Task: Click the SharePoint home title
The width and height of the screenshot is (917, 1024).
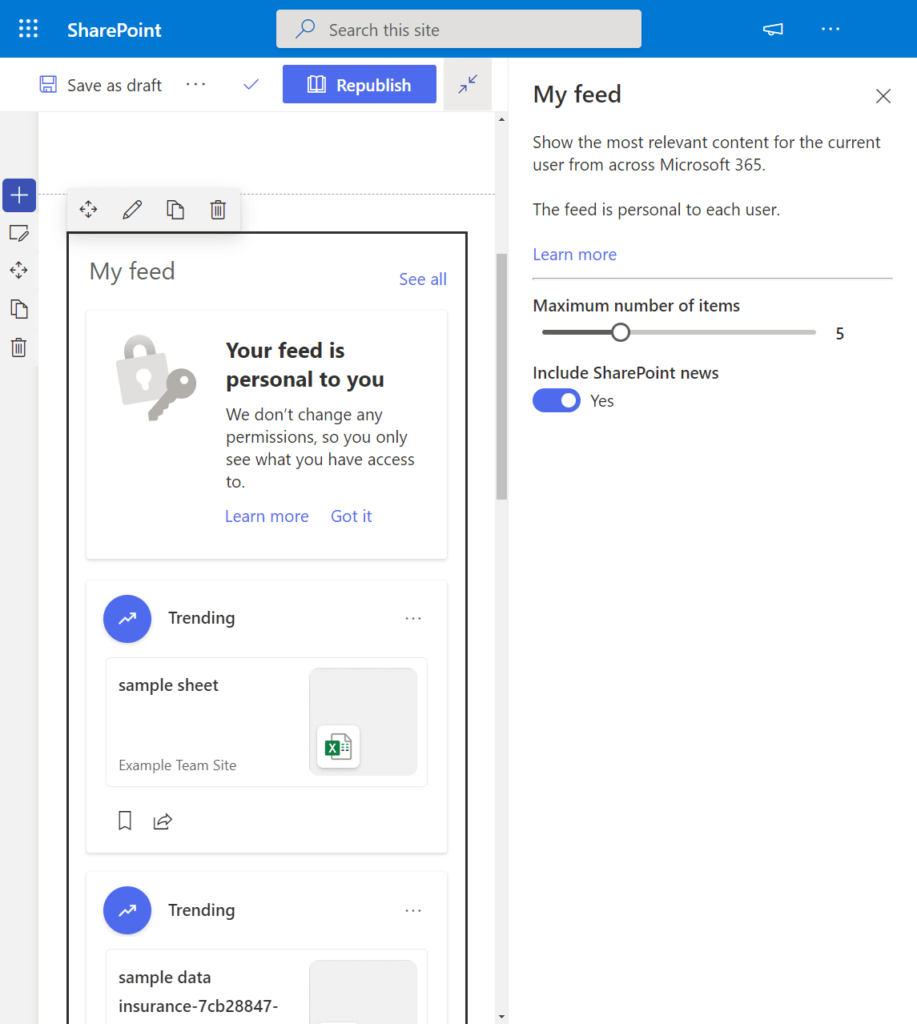Action: pos(114,30)
